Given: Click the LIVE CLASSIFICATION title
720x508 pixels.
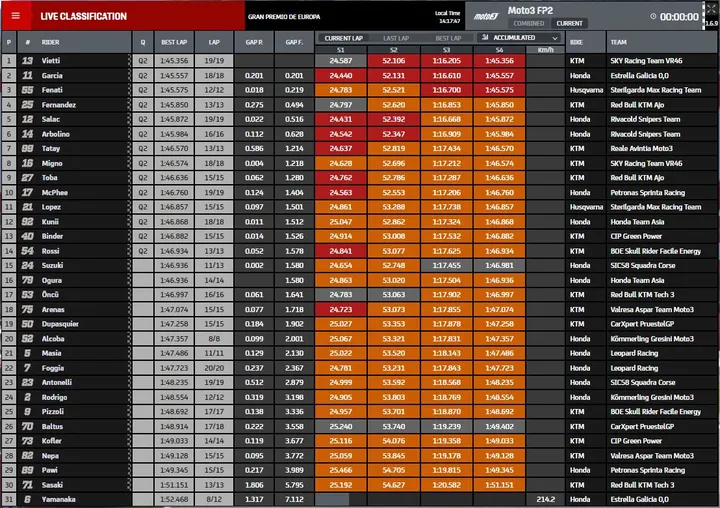Looking at the screenshot, I should tap(84, 17).
